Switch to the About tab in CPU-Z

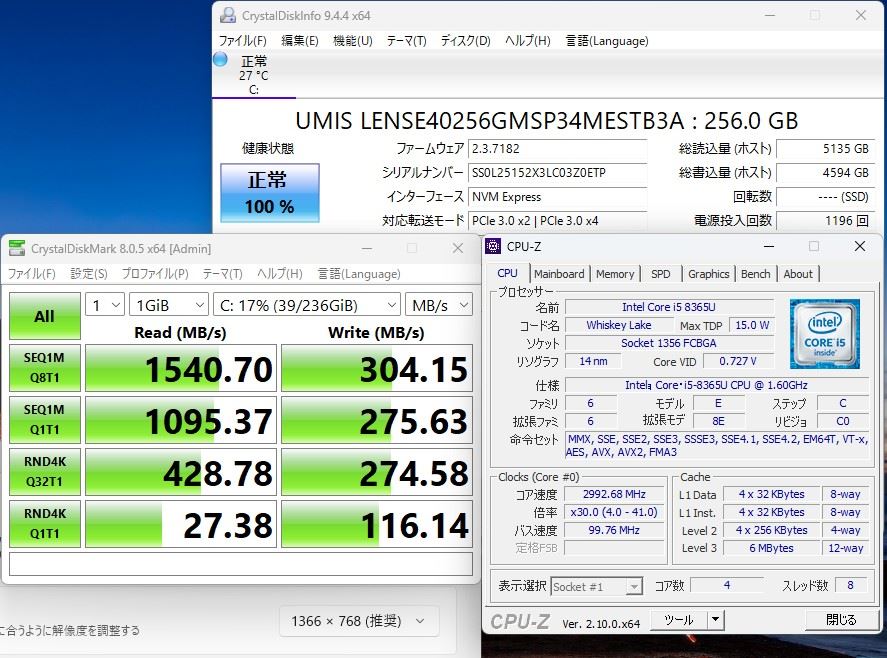(798, 274)
